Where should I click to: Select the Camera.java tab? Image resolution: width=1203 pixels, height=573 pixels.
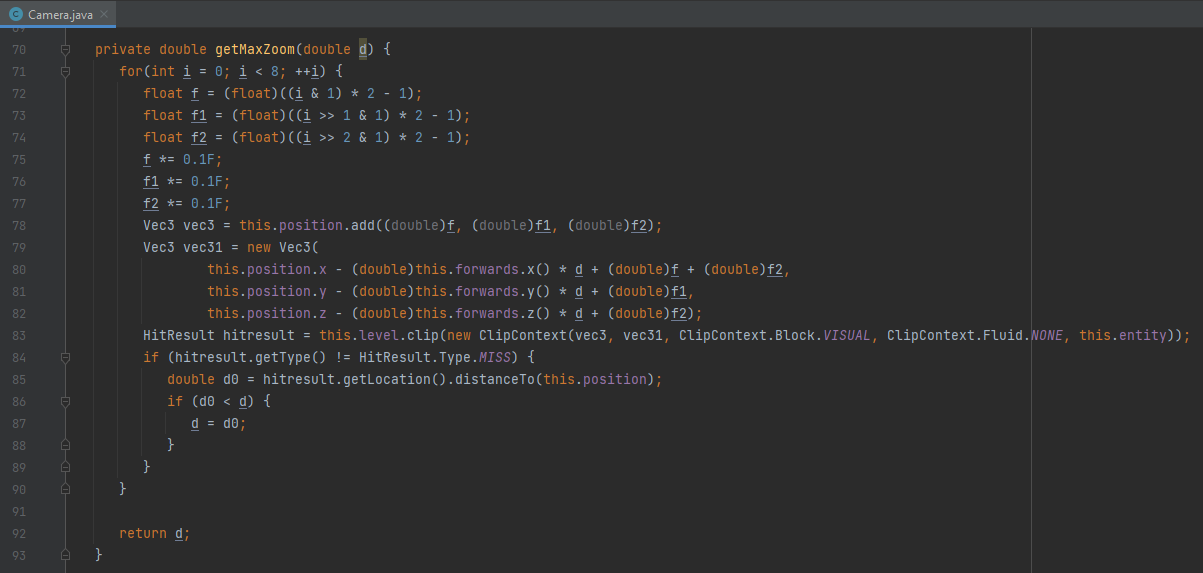pos(60,14)
